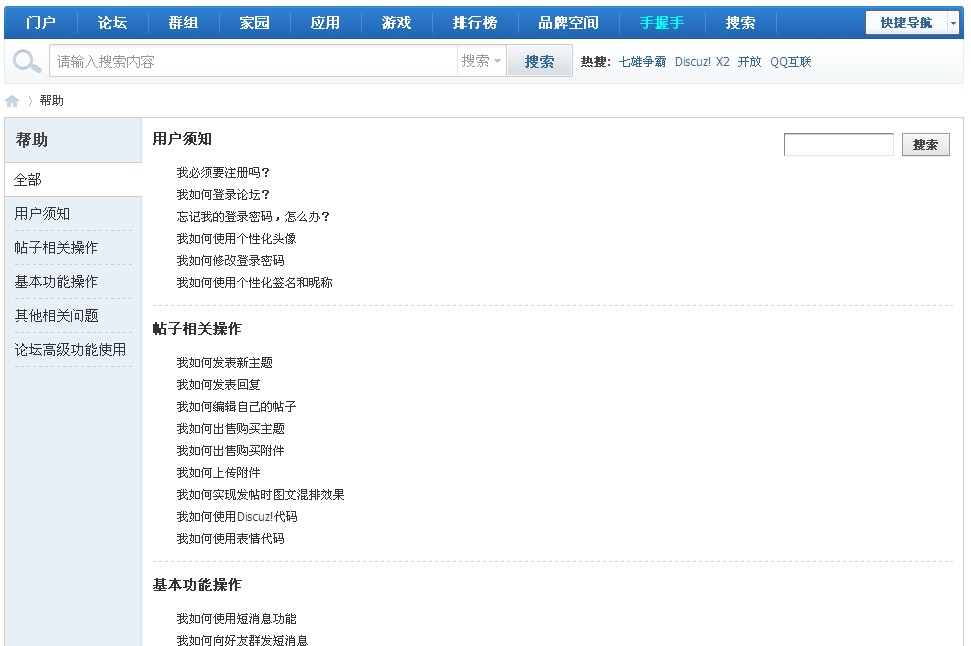Open FAQ 我如何编辑自己的帖子
The width and height of the screenshot is (971, 646).
pos(237,407)
